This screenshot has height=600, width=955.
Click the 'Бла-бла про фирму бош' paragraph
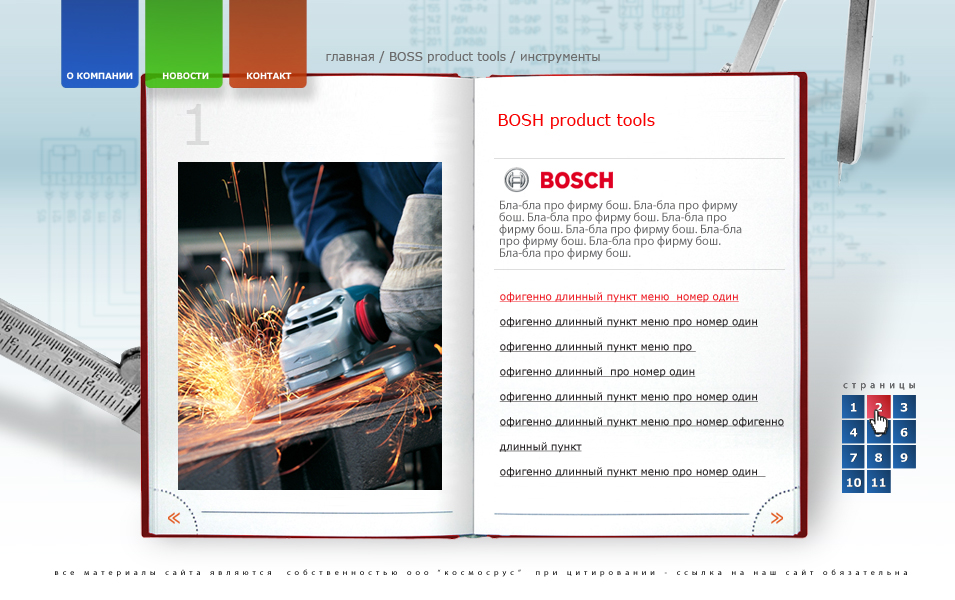click(620, 229)
